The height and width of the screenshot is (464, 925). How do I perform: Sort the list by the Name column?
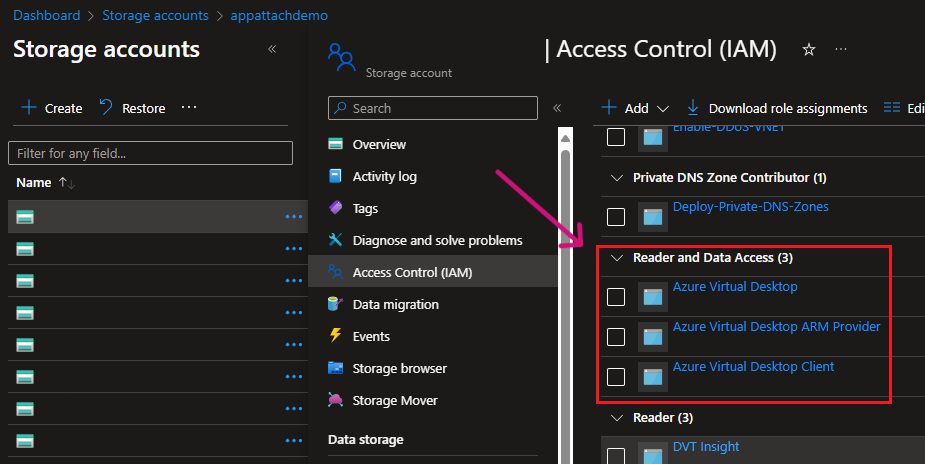(x=45, y=183)
